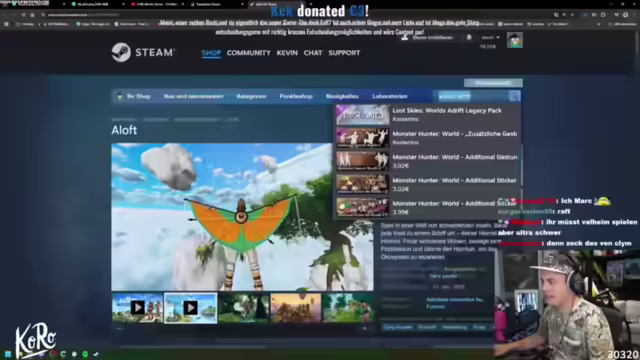640x360 pixels.
Task: Open the SHOP menu
Action: (x=211, y=53)
